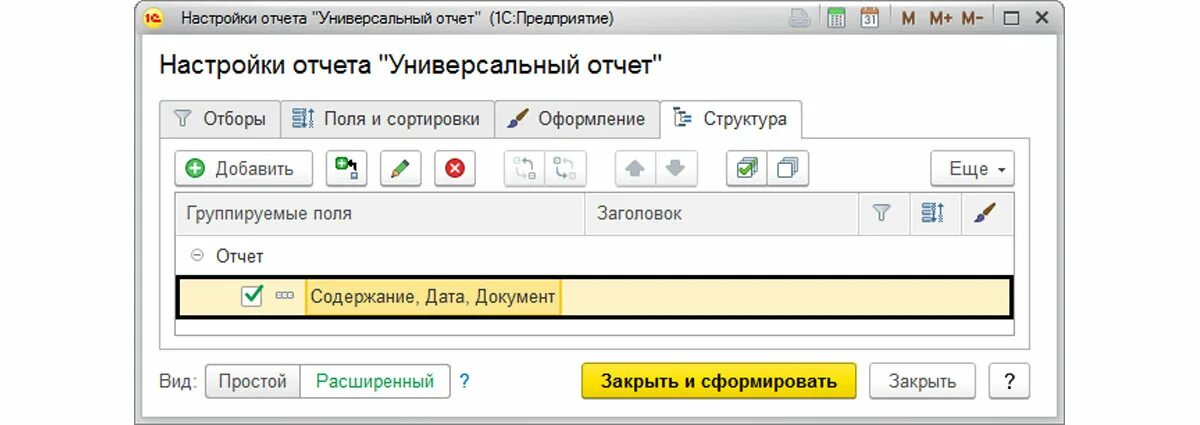Switch to the Отборы tab
This screenshot has width=1200, height=425.
tap(219, 119)
